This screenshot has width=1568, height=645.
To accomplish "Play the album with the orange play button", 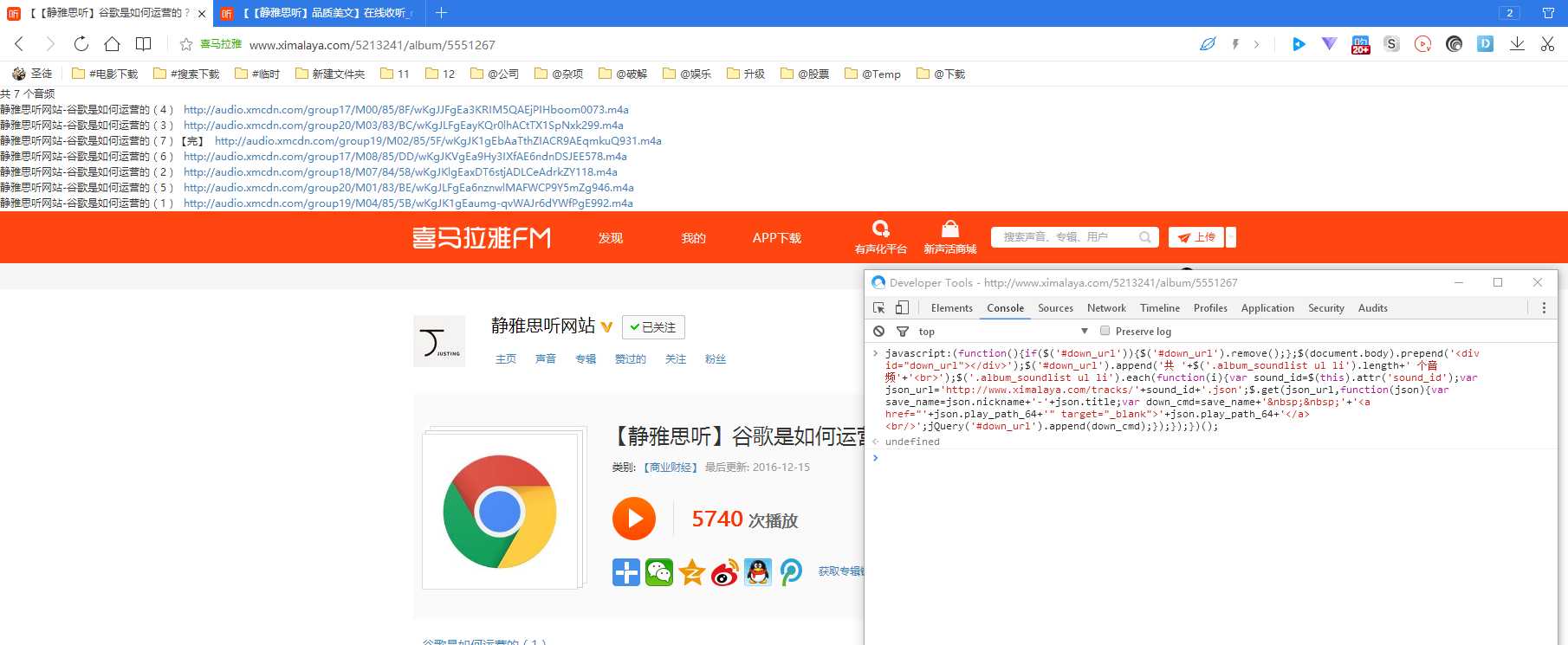I will pyautogui.click(x=634, y=519).
